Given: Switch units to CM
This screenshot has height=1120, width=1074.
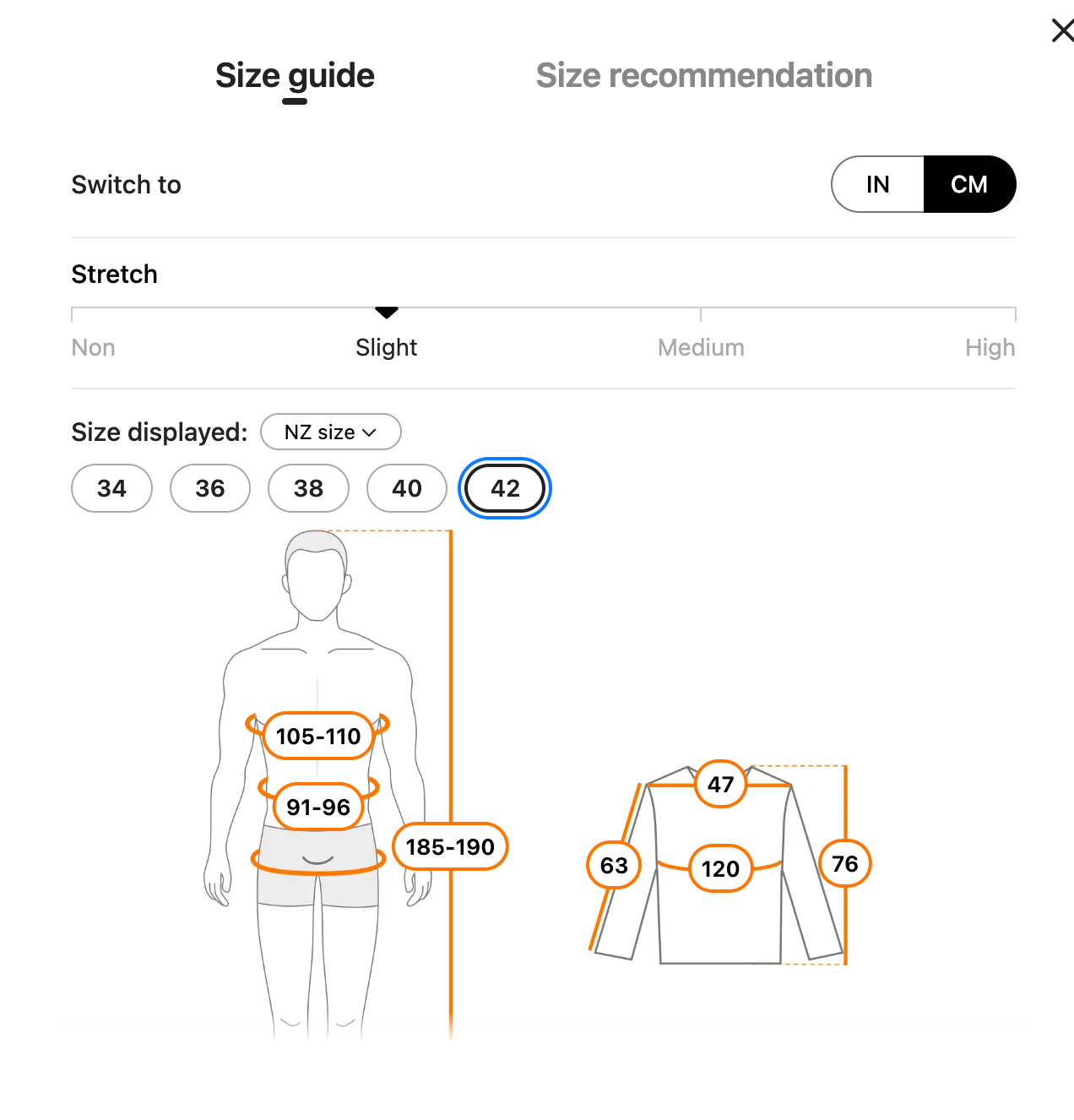Looking at the screenshot, I should coord(968,184).
